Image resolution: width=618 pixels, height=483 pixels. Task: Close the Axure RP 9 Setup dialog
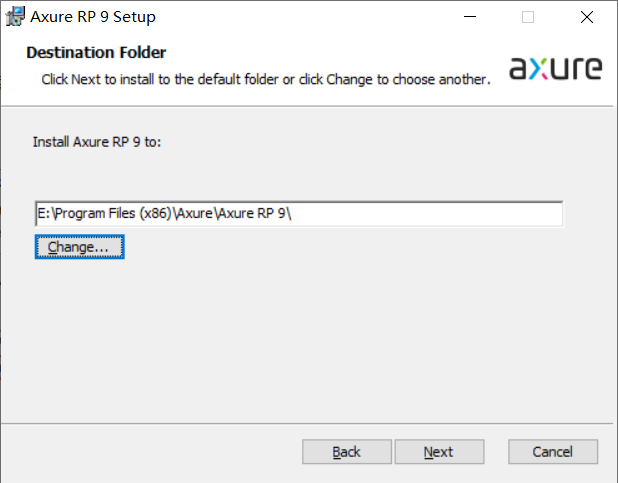586,17
